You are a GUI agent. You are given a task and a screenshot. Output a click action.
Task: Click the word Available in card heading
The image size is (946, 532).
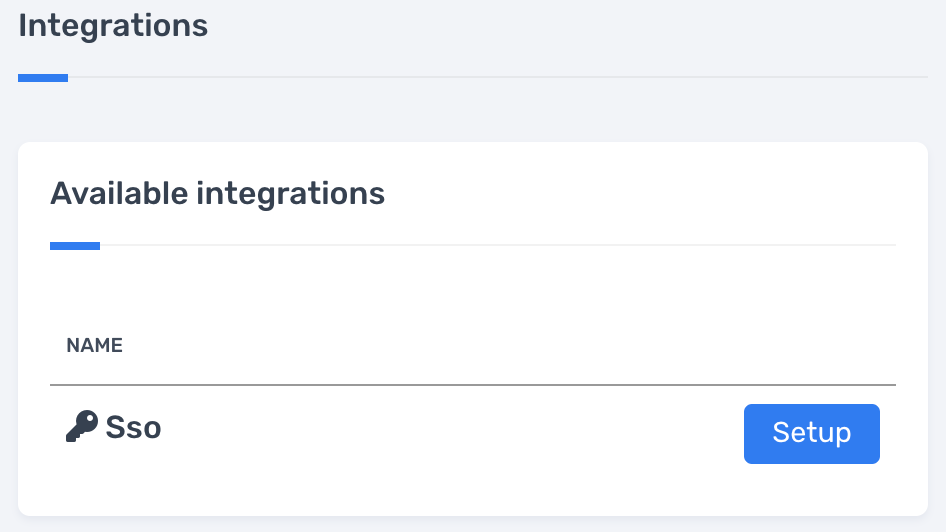tap(119, 193)
